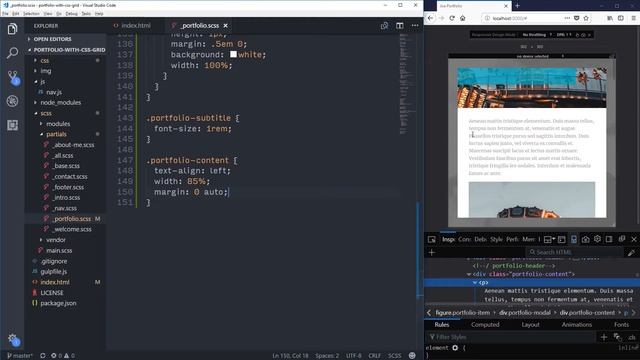Collapse the portfolio-content div node in Inspector
640x360 pixels.
(469, 274)
